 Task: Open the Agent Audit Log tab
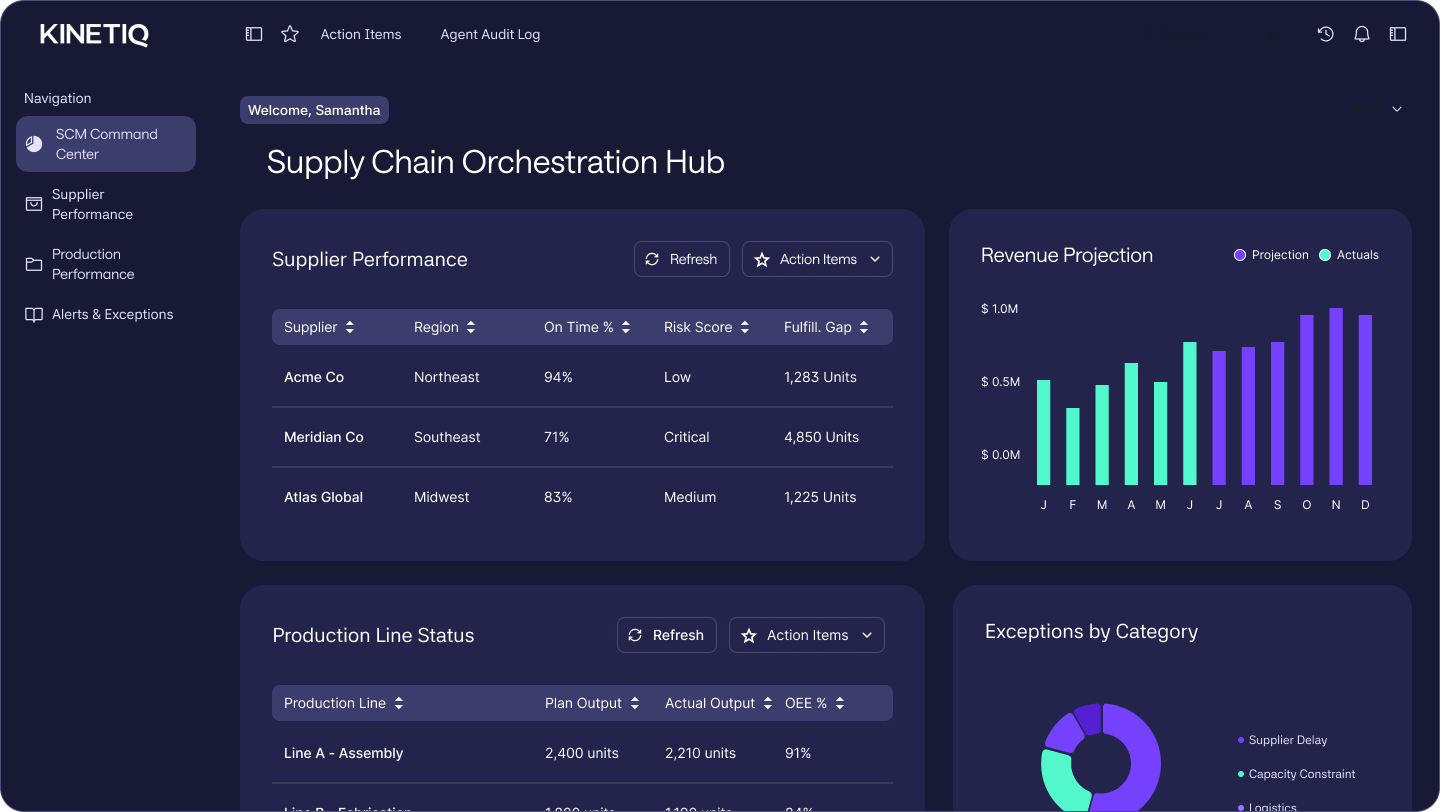click(490, 34)
